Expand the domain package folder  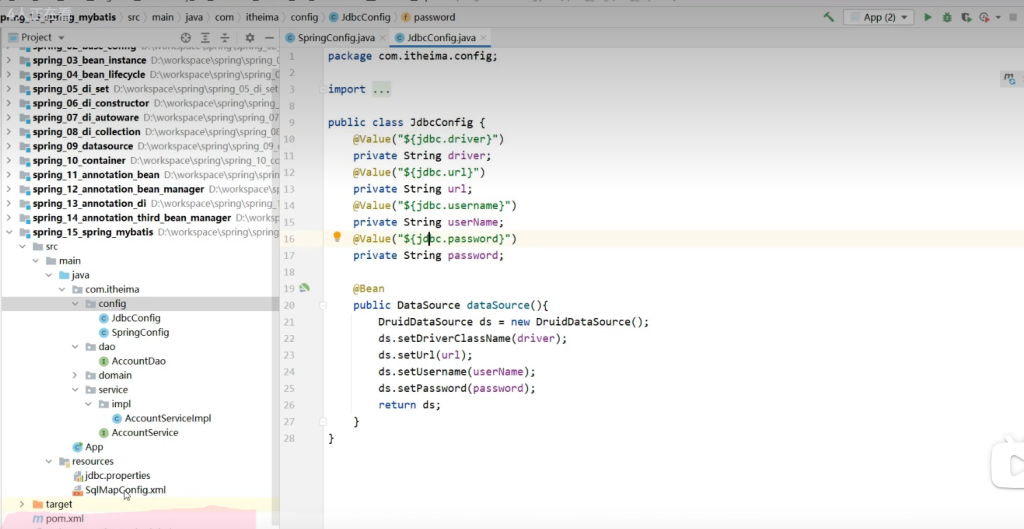pos(75,375)
